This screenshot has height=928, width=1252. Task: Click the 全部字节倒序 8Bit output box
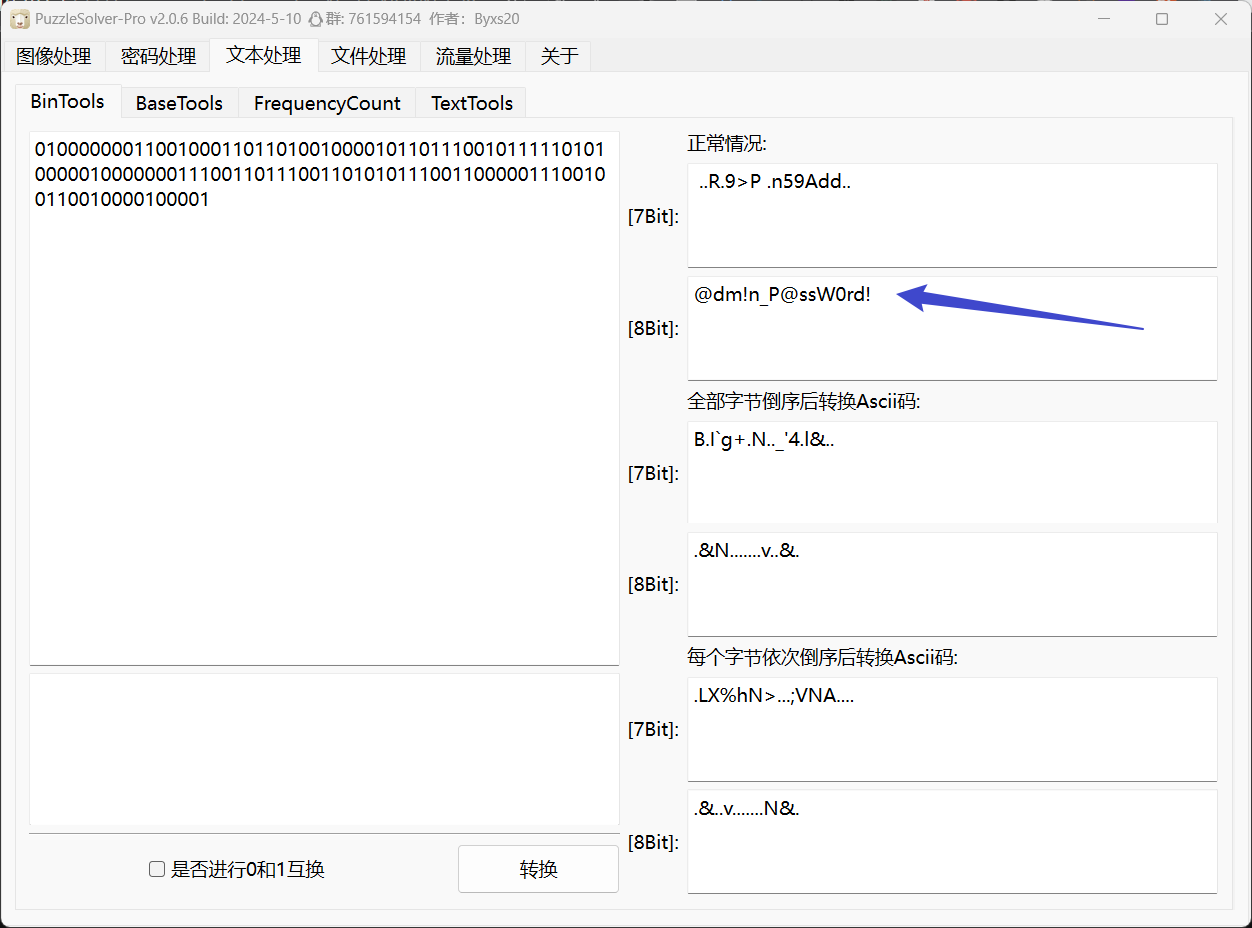point(952,584)
